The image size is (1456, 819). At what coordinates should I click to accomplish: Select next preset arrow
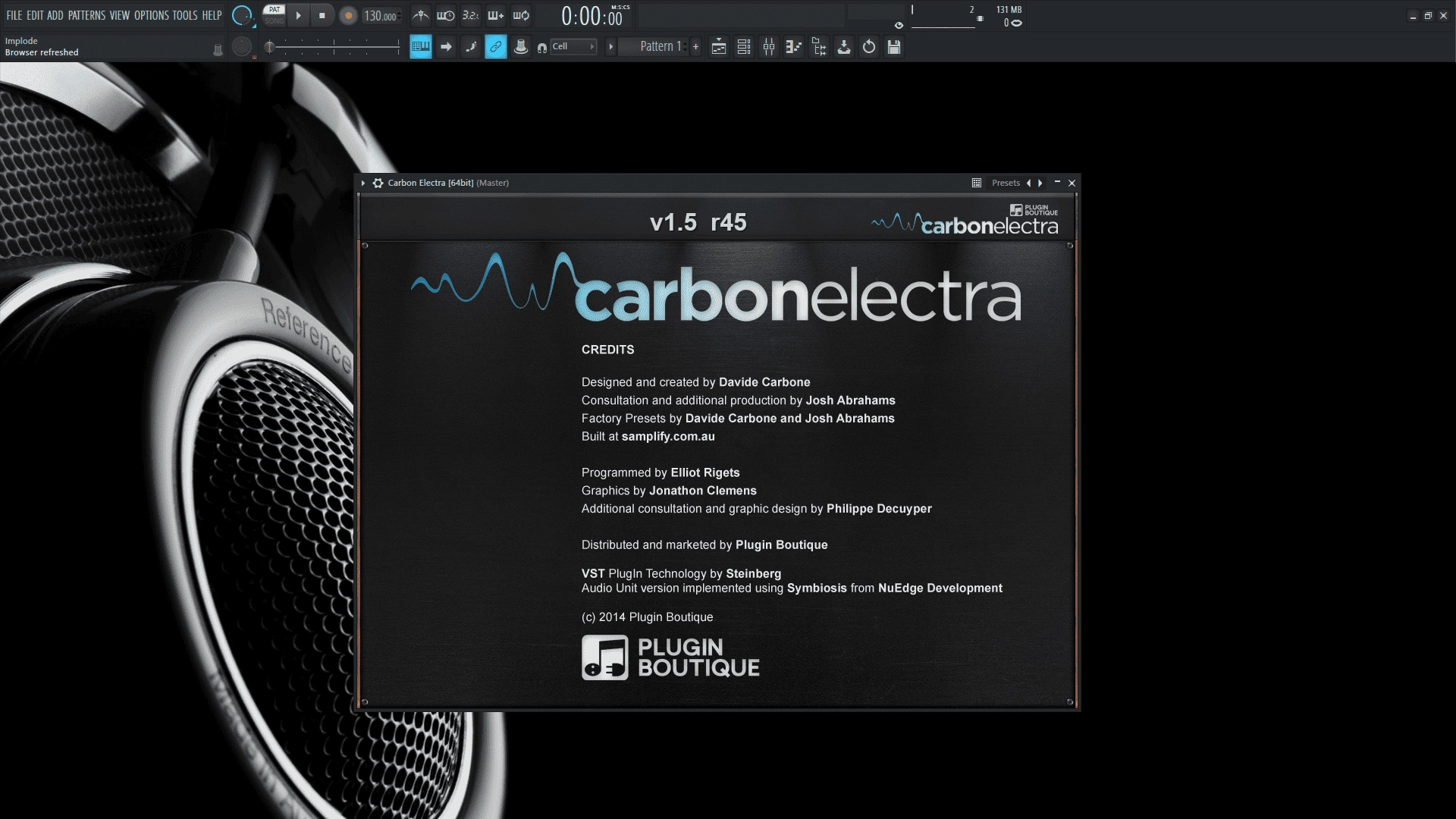click(1040, 183)
